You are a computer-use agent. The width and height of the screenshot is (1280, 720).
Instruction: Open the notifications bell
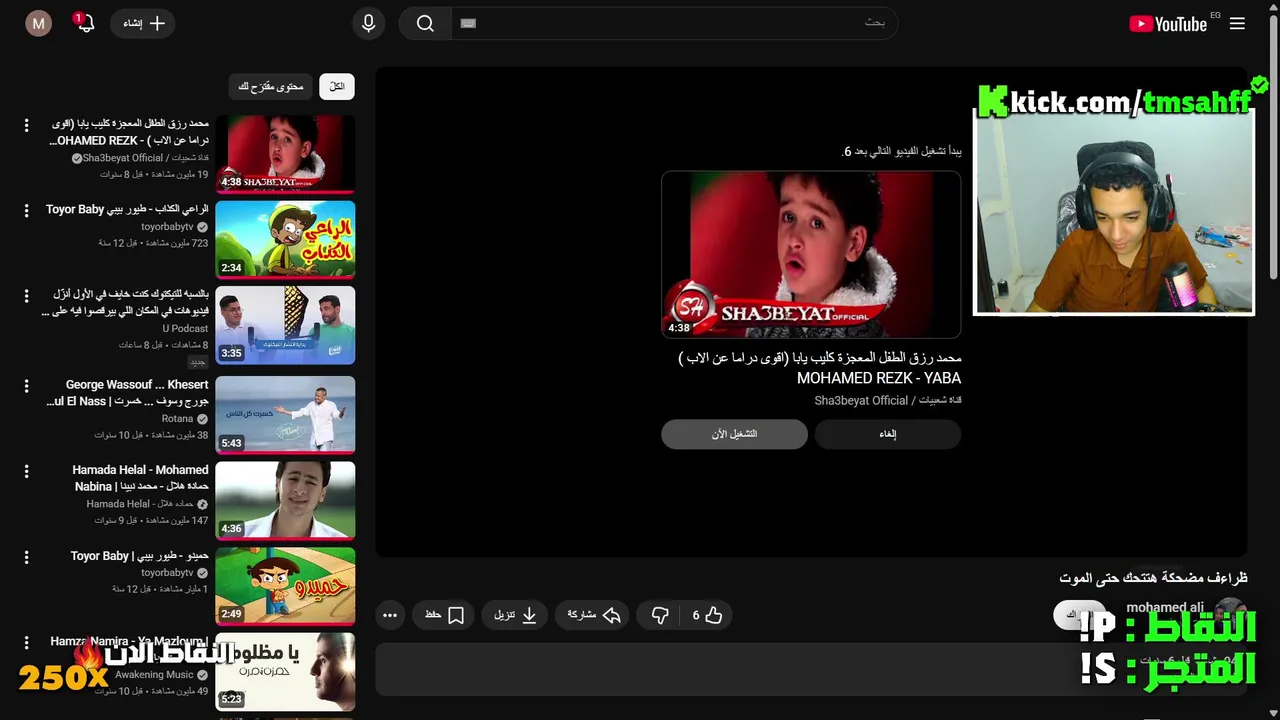point(86,23)
